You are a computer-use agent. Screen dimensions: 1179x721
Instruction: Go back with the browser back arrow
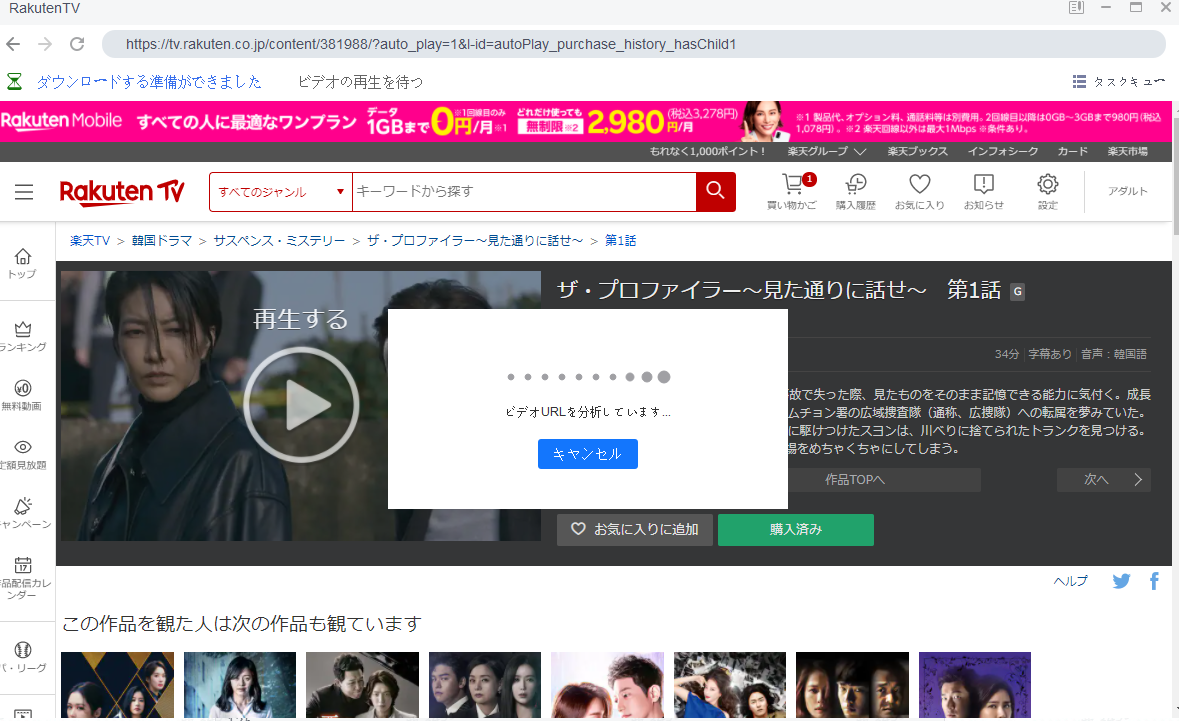tap(13, 44)
